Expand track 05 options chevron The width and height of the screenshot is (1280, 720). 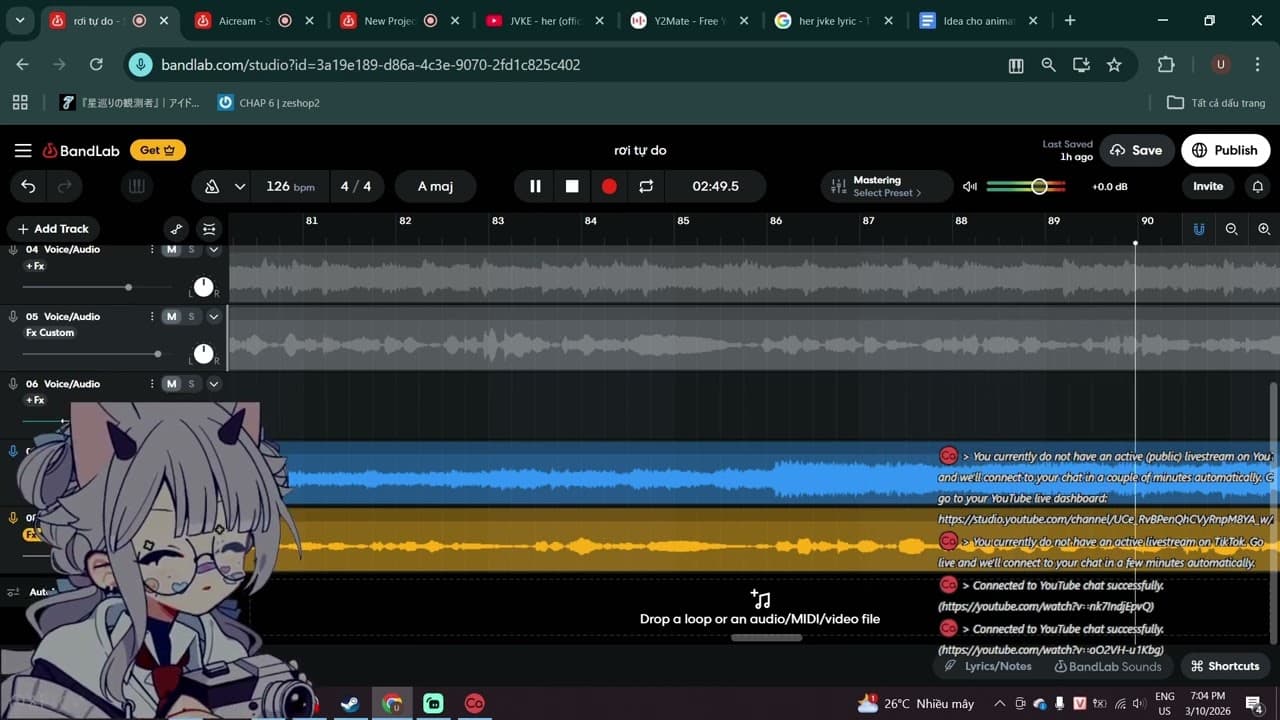[214, 316]
